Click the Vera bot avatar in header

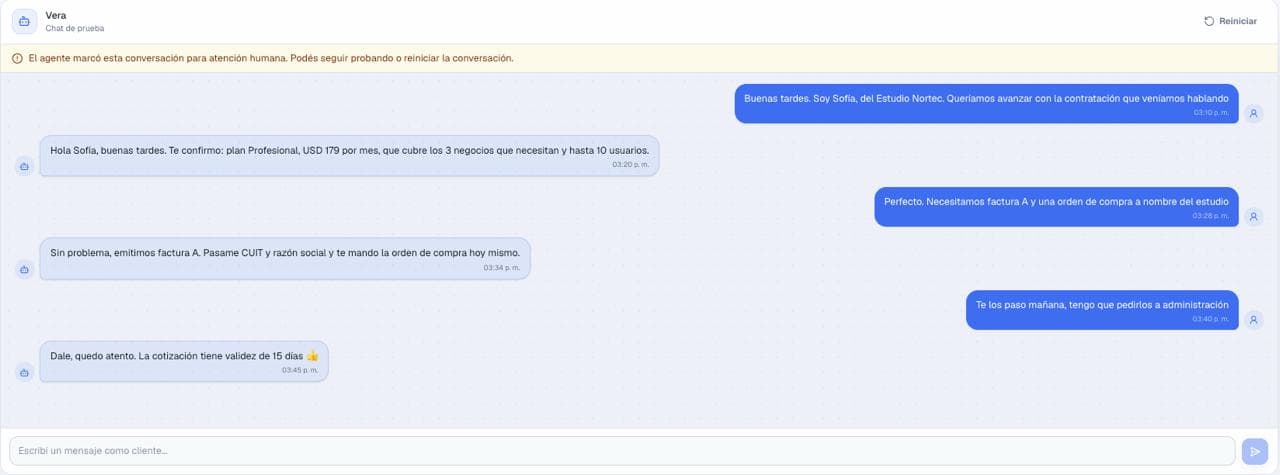pos(24,21)
